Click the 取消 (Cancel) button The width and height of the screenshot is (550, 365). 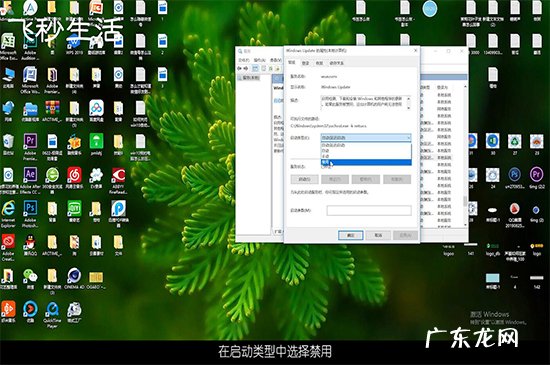click(378, 235)
